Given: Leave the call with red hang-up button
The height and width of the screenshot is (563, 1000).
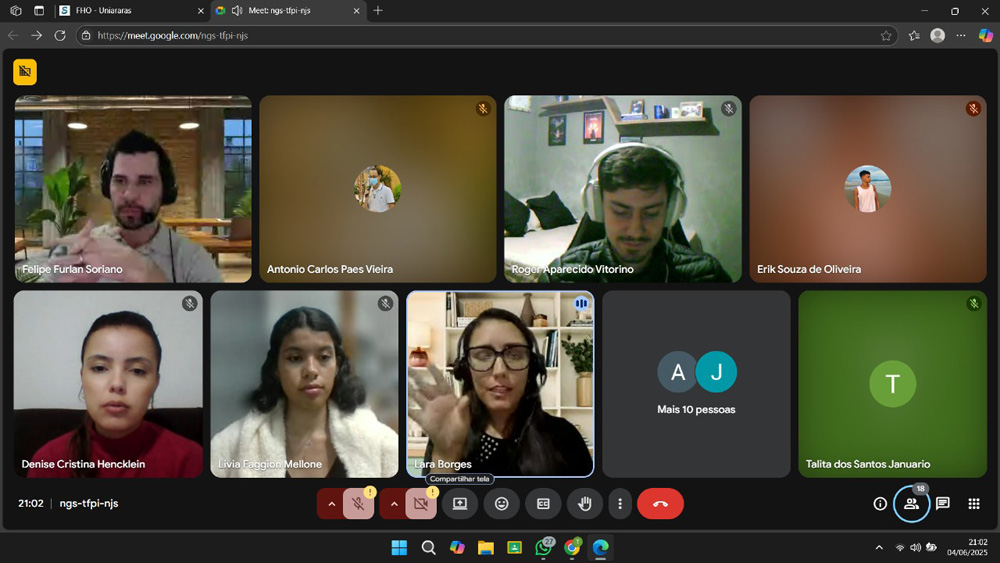Looking at the screenshot, I should coord(660,504).
